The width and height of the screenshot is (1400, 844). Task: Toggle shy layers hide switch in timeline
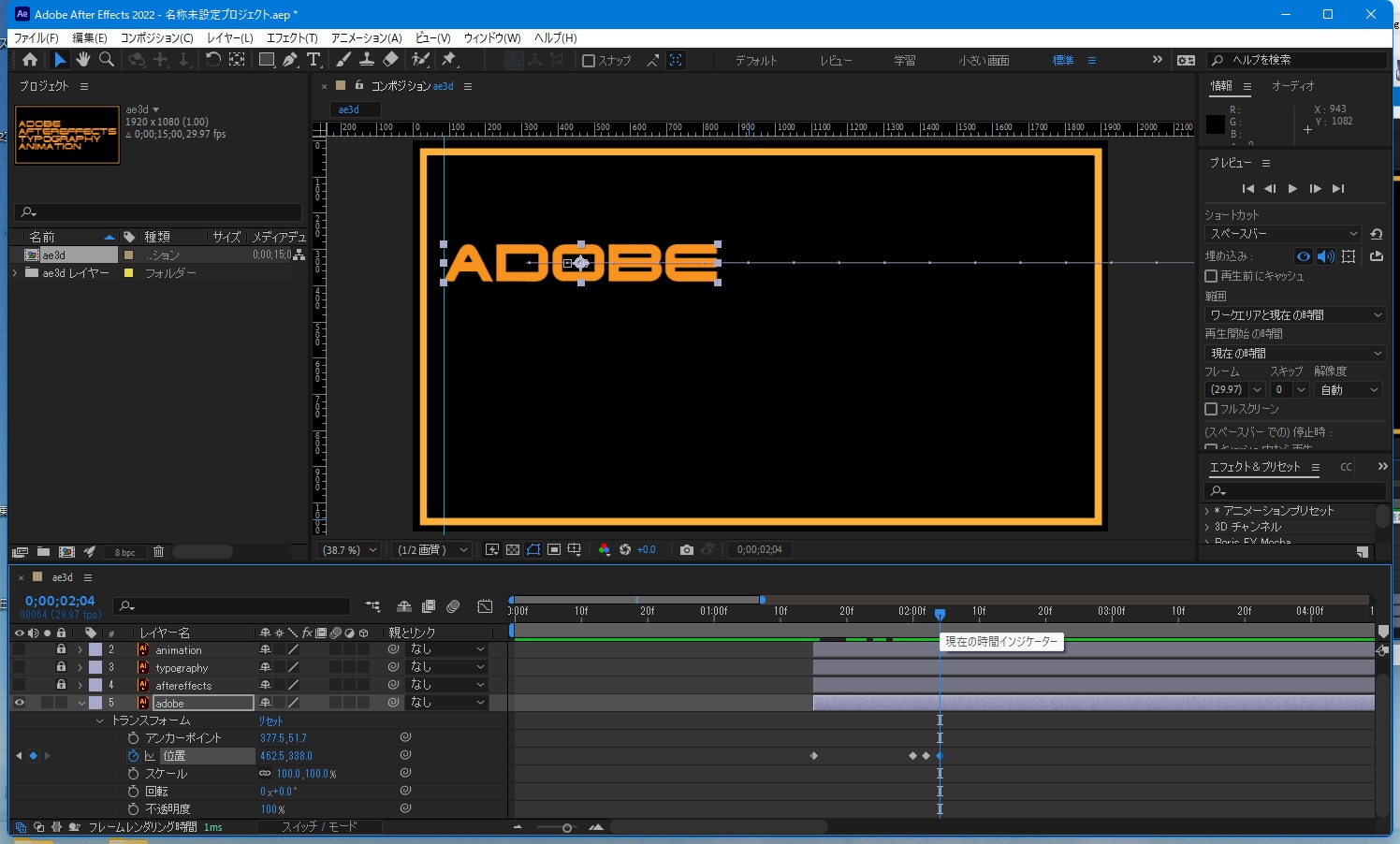click(x=404, y=606)
